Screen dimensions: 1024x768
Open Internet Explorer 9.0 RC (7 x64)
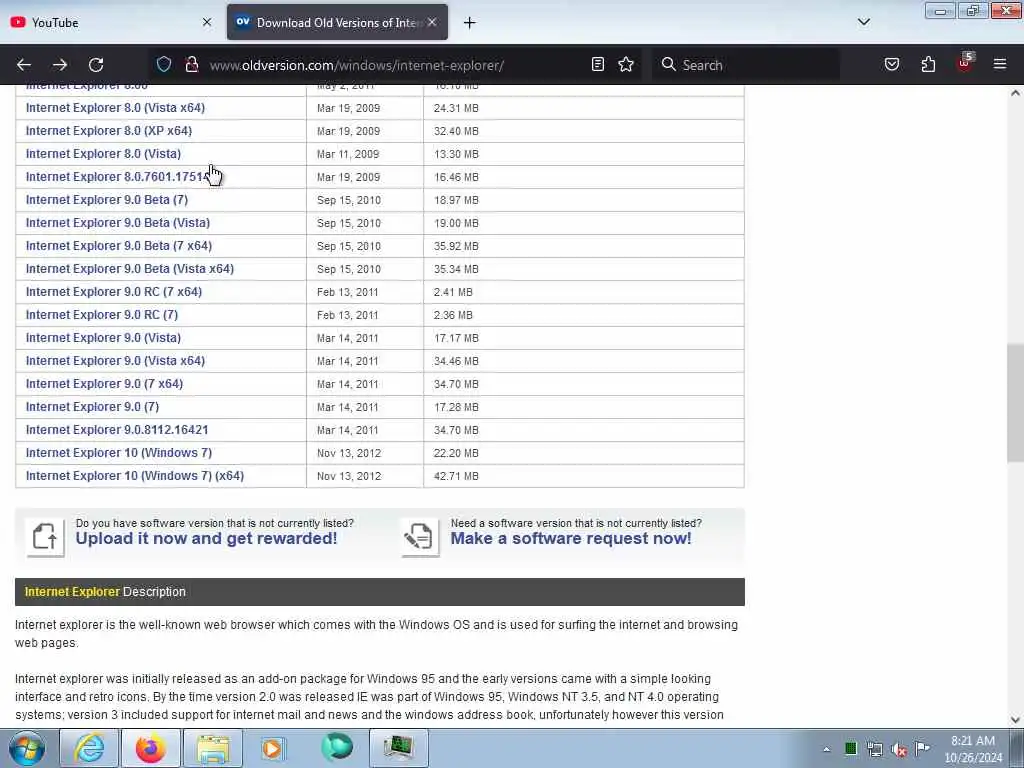[x=114, y=292]
